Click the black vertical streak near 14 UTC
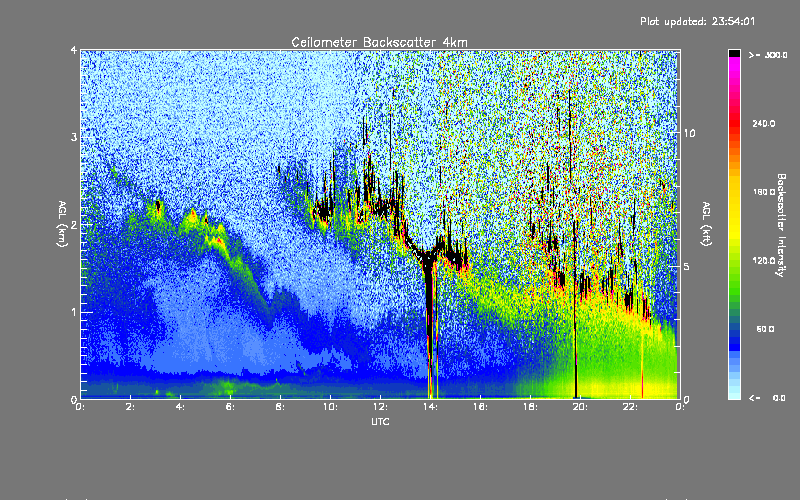Screen dimensions: 800x500 coord(429,327)
